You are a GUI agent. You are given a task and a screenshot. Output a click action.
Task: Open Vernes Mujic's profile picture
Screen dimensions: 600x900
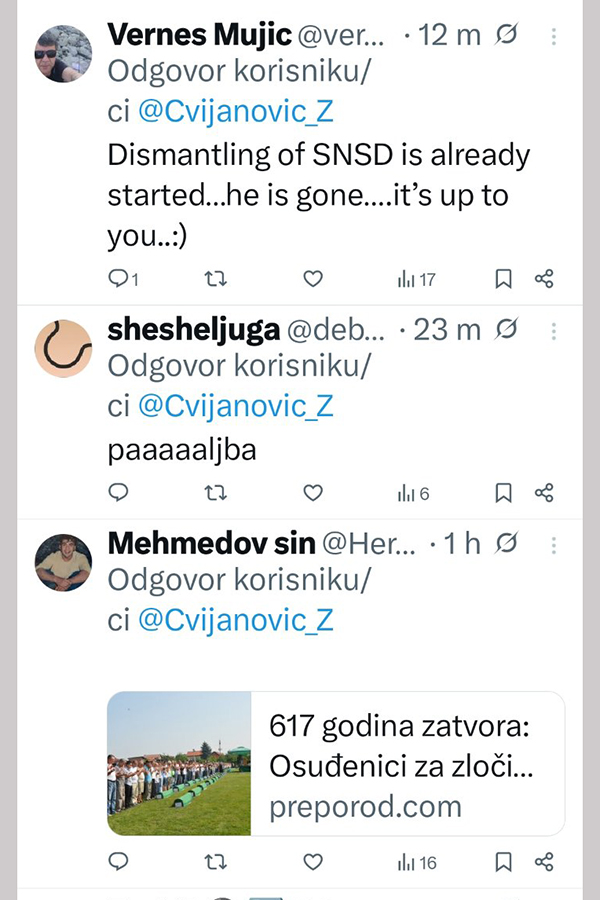[x=63, y=54]
